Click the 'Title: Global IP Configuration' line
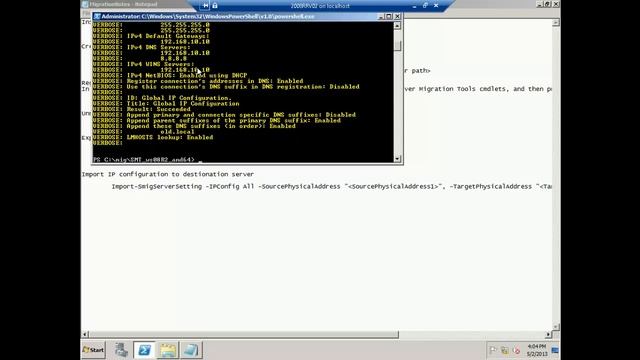 point(183,104)
